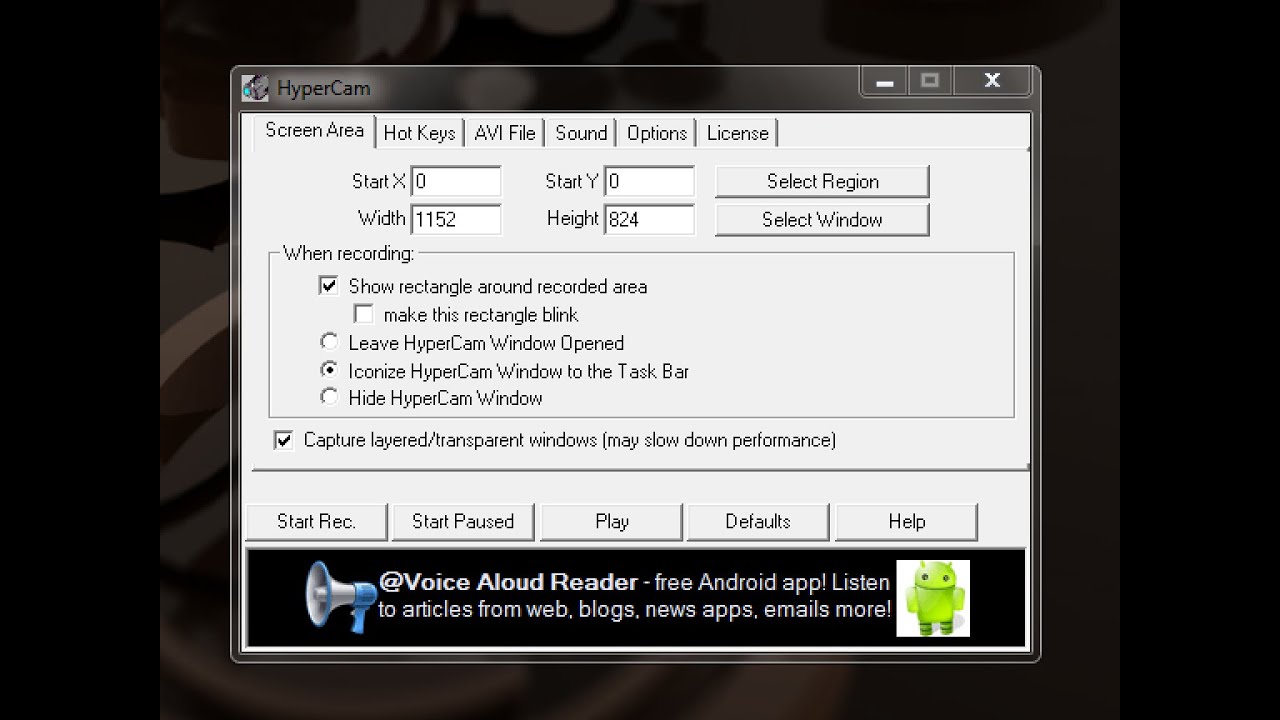Click the "Start X" label text

tap(379, 181)
